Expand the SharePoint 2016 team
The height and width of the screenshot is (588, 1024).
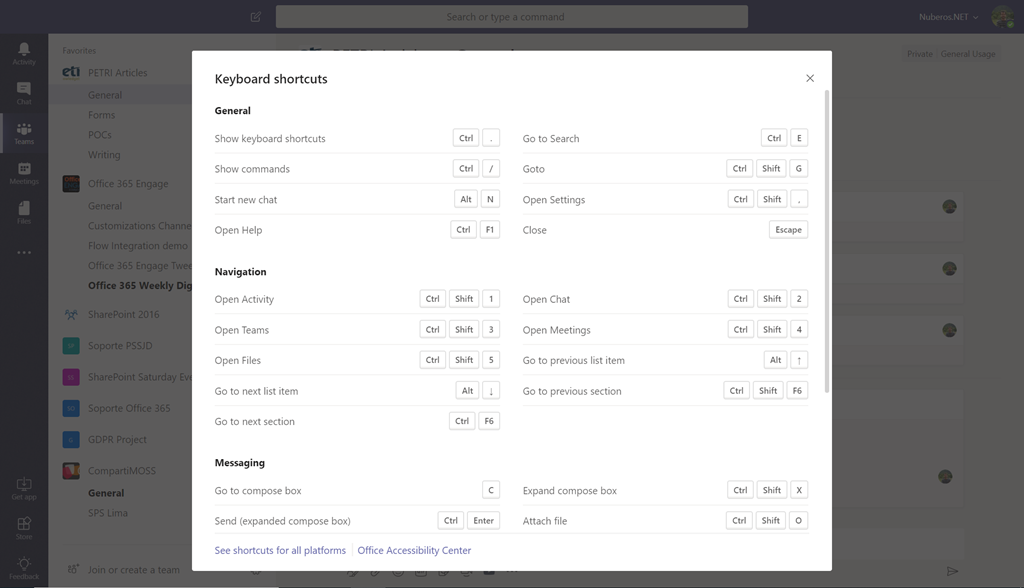(122, 314)
